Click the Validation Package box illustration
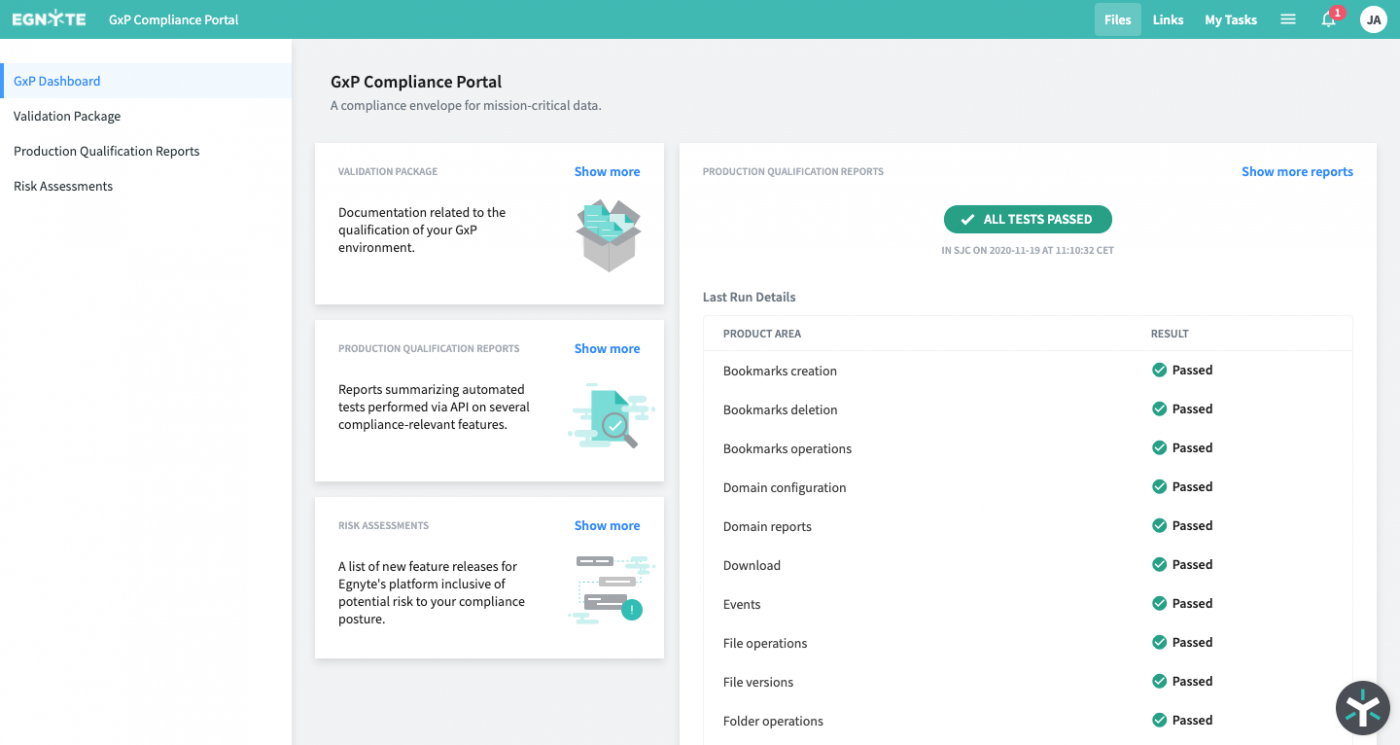The image size is (1400, 745). tap(608, 236)
